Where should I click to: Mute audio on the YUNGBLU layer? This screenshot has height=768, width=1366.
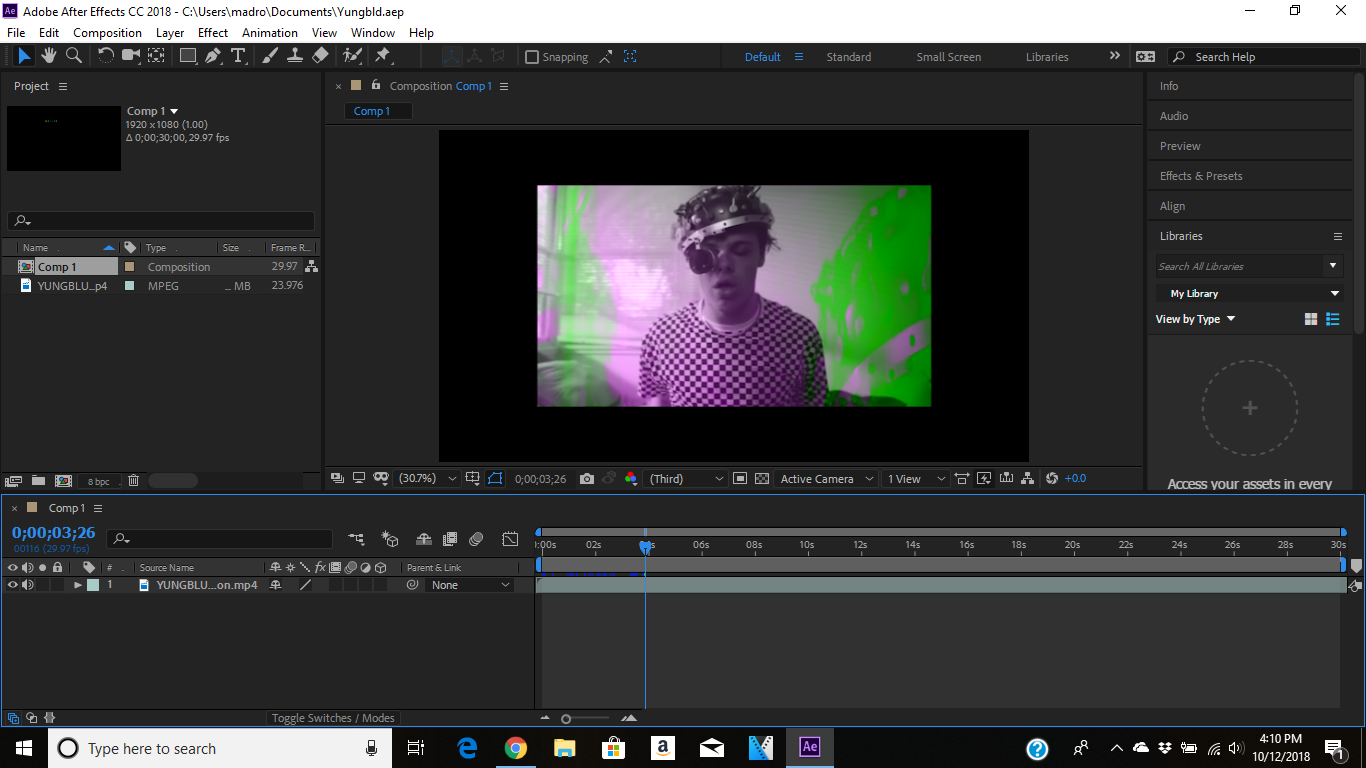point(27,584)
